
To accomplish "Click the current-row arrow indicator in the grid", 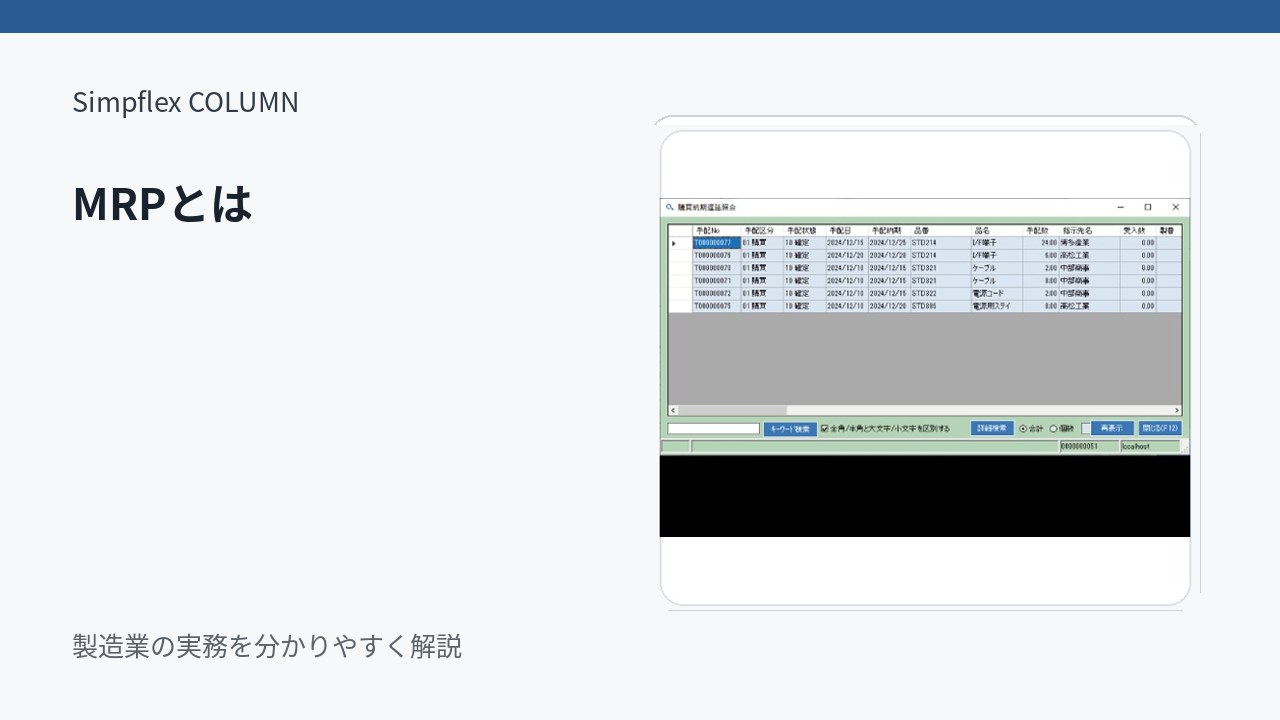I will 674,243.
